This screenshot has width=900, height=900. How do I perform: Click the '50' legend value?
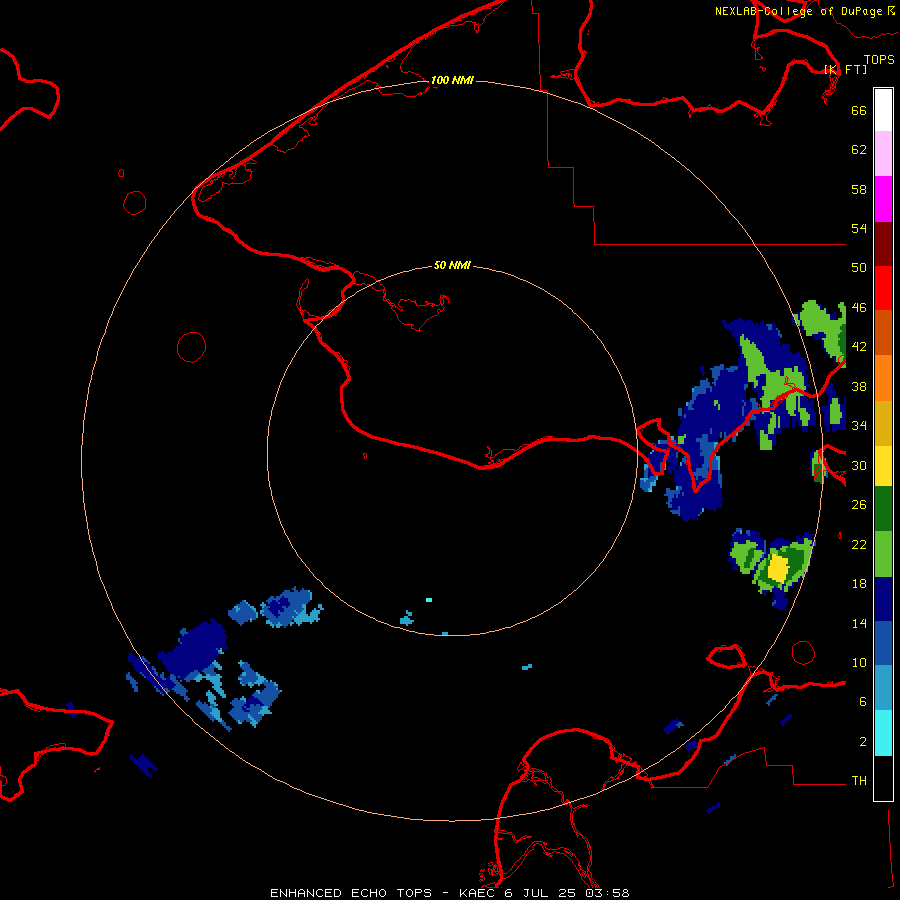coord(859,267)
